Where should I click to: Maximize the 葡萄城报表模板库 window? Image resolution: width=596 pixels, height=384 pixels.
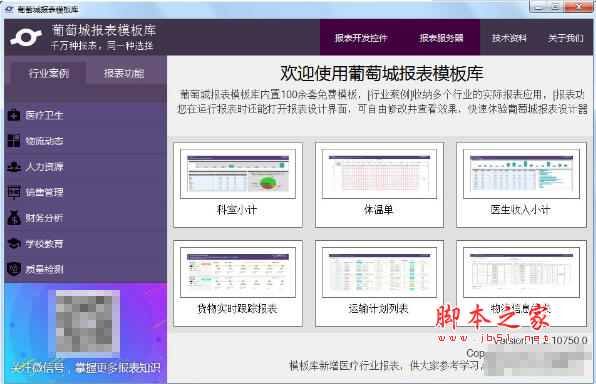point(555,7)
